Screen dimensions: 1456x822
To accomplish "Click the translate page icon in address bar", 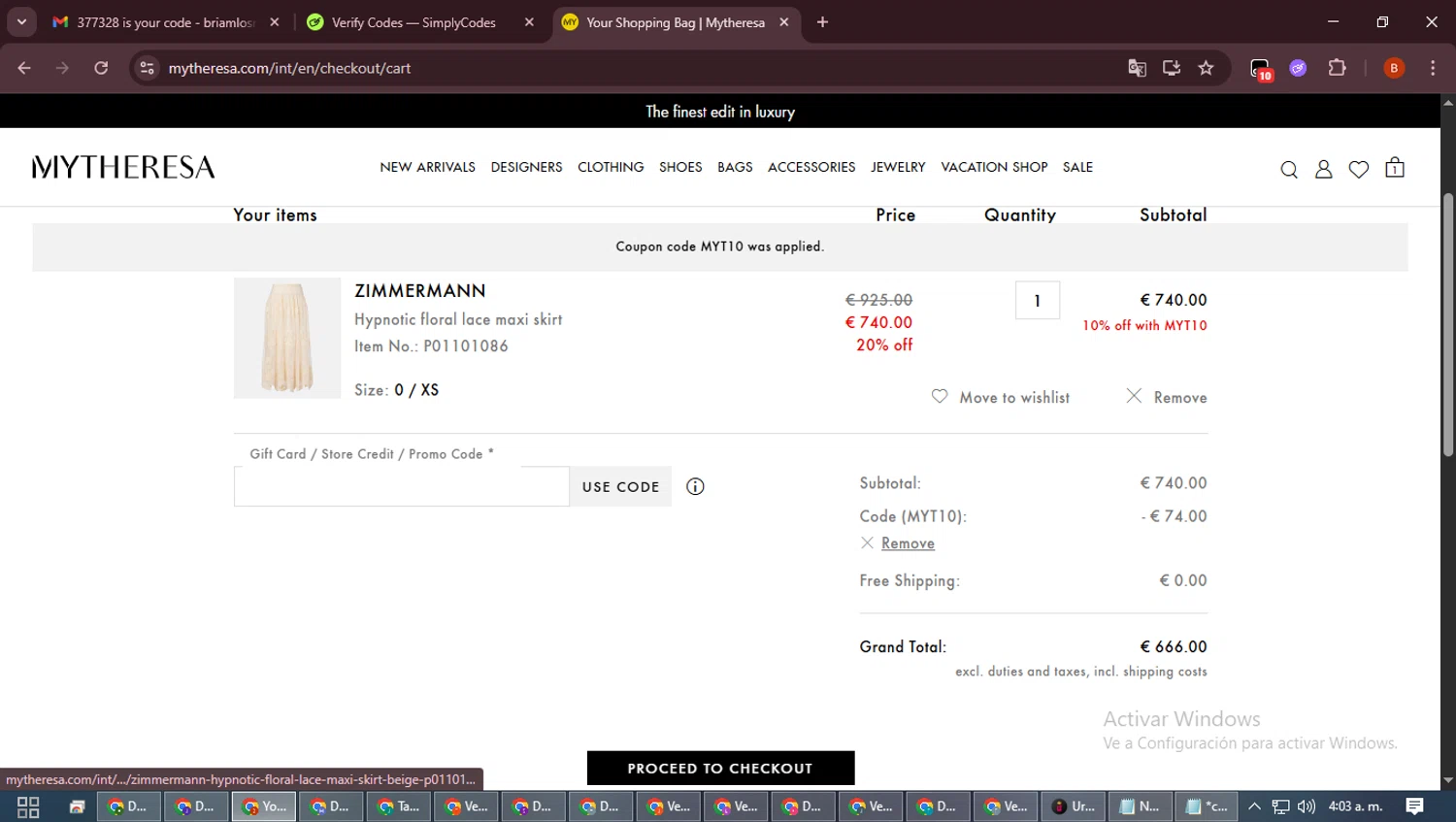I will coord(1137,68).
